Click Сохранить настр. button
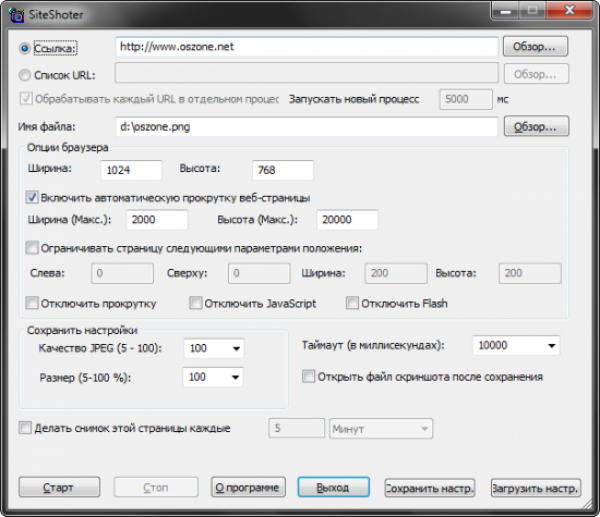 click(430, 488)
